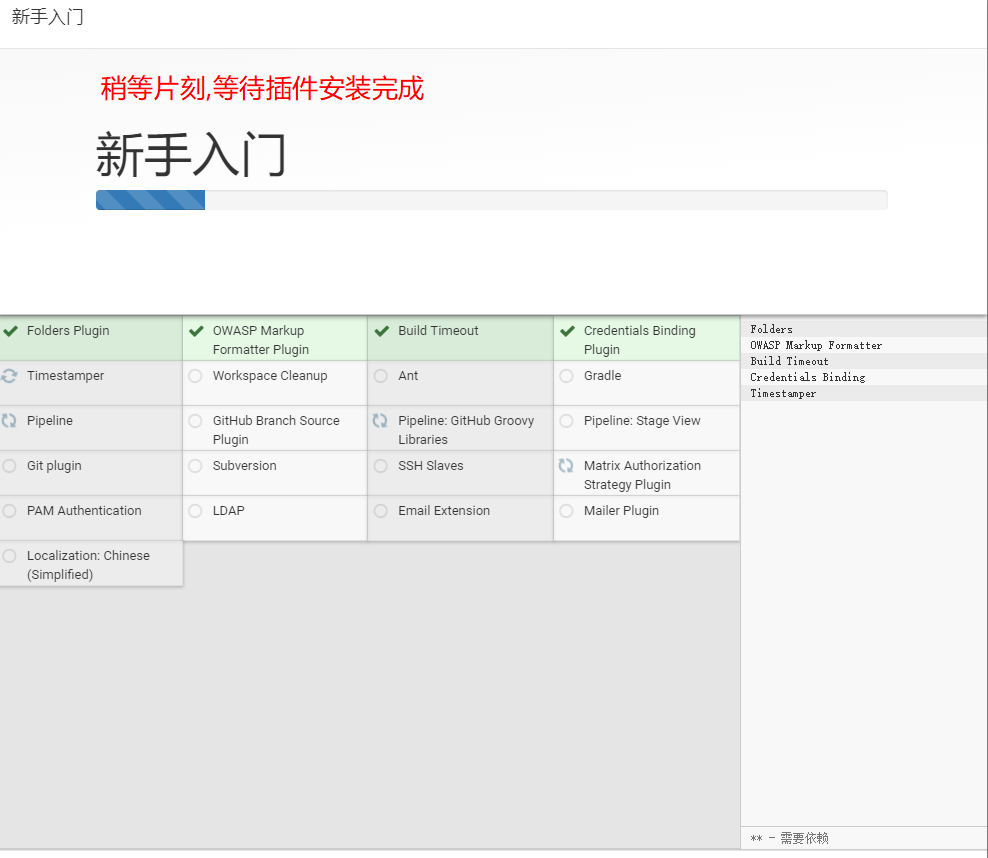The width and height of the screenshot is (988, 858).
Task: Select the SSH Slaves plugin entry
Action: (x=430, y=466)
